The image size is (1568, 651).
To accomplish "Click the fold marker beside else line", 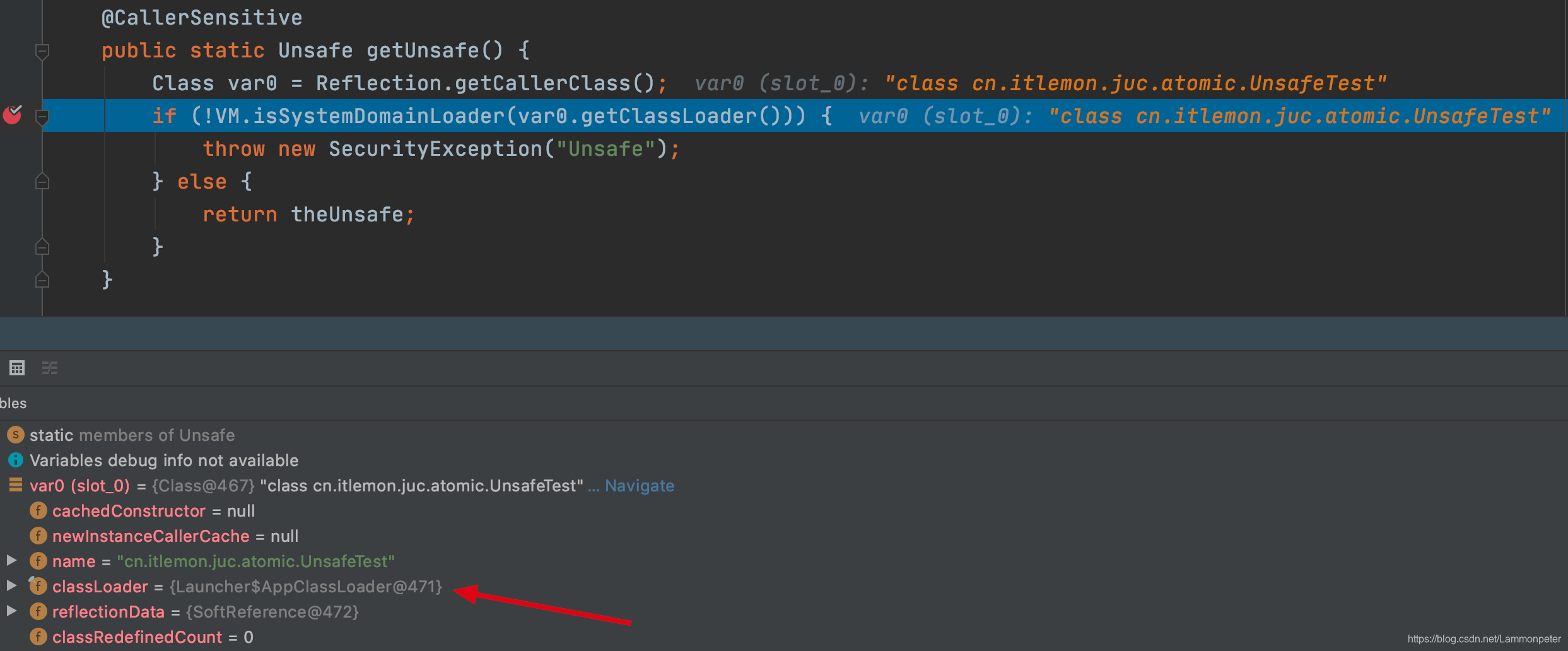I will (42, 182).
